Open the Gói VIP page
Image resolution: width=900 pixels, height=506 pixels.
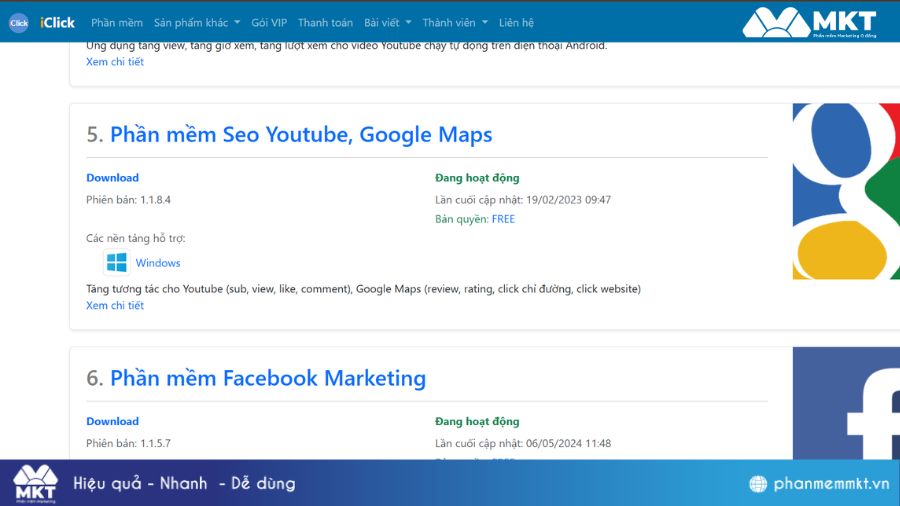(269, 22)
